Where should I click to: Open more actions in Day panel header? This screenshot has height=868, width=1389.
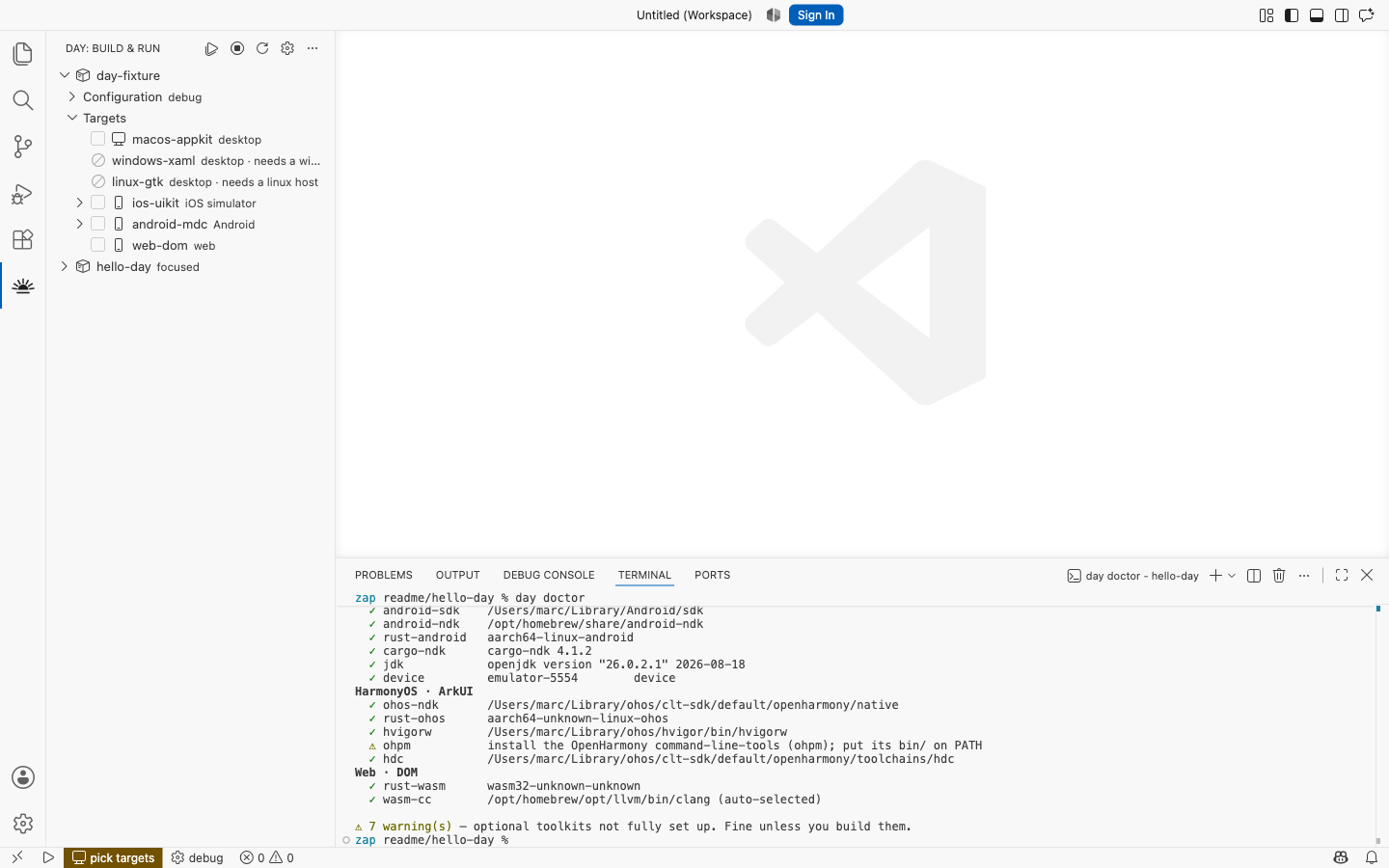tap(313, 48)
